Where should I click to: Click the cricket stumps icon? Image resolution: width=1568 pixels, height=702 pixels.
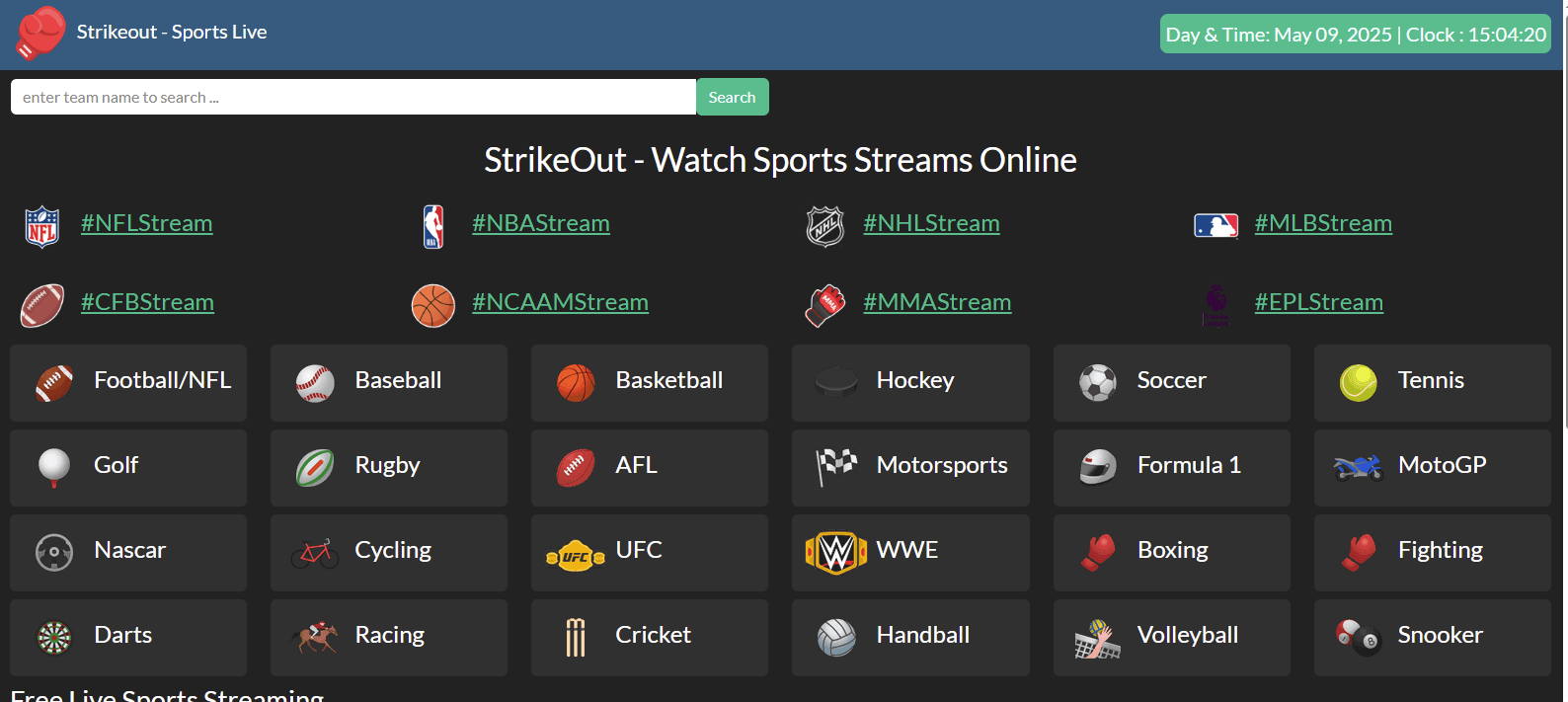576,638
